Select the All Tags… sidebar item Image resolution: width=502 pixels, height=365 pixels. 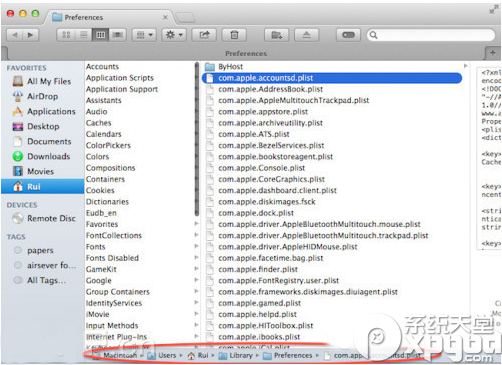click(46, 280)
